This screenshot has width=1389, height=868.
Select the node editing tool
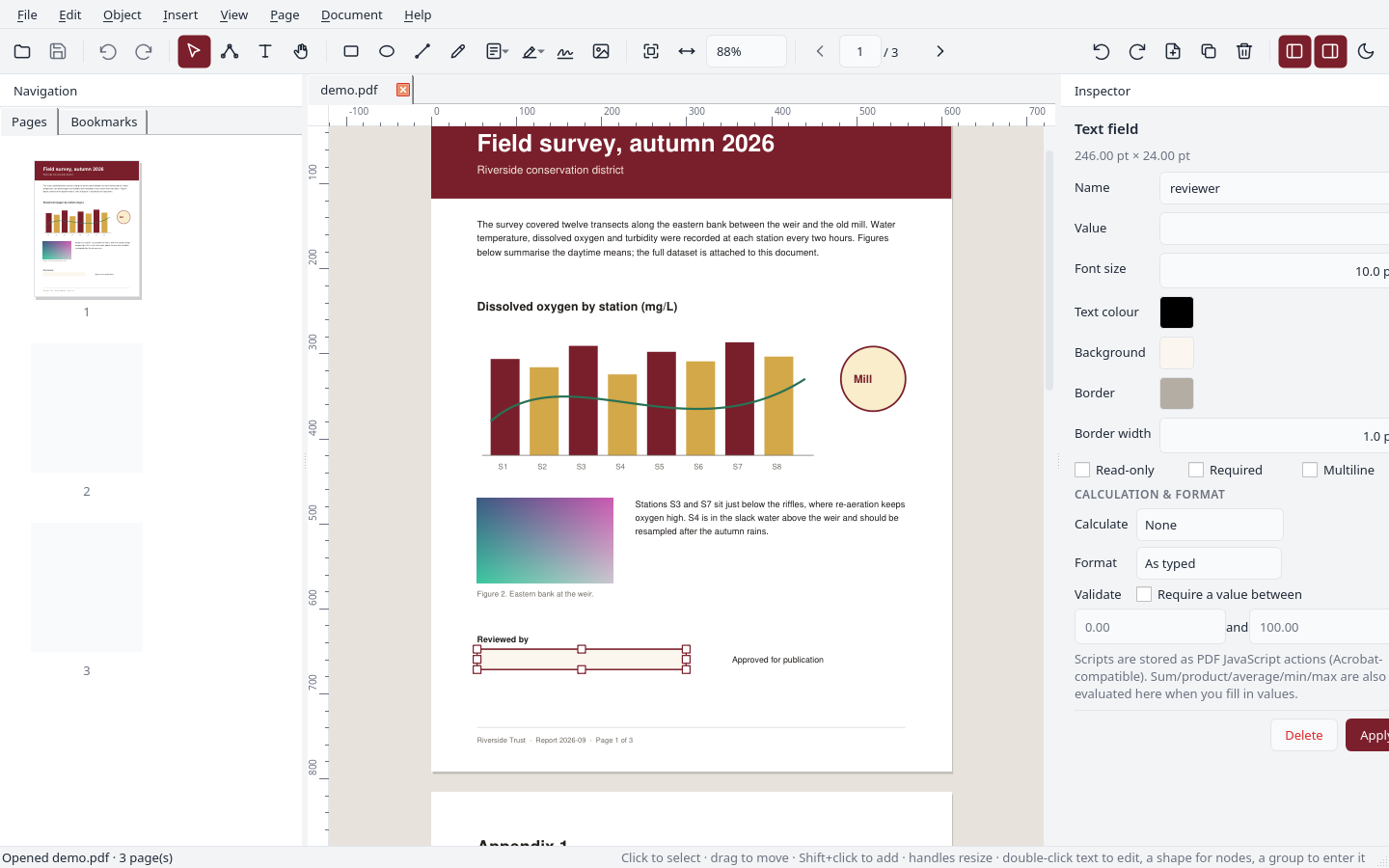coord(230,51)
